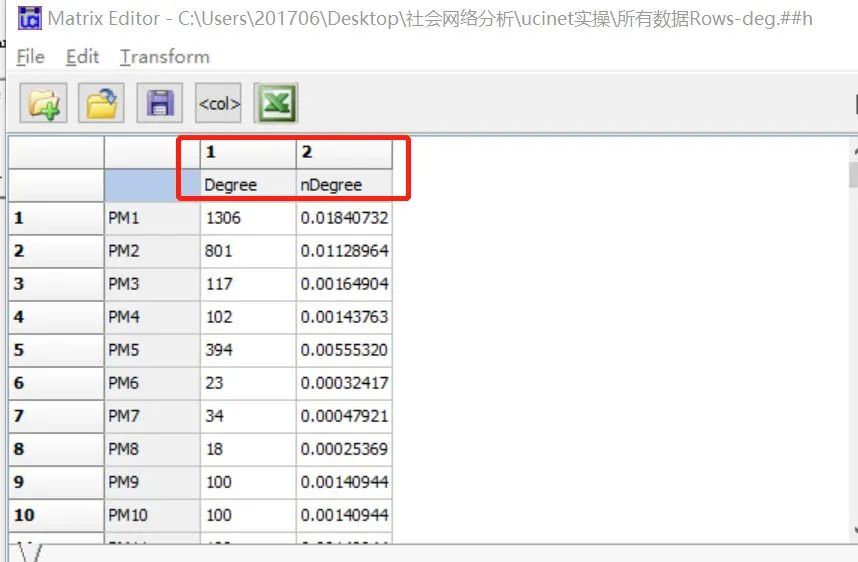Click column number 2 header

(344, 152)
